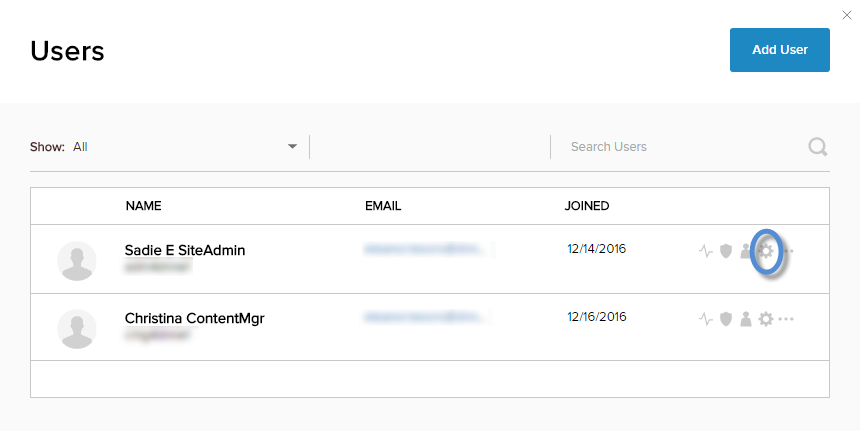860x431 pixels.
Task: Click the shield icon for Christina ContentMgr
Action: (x=726, y=319)
